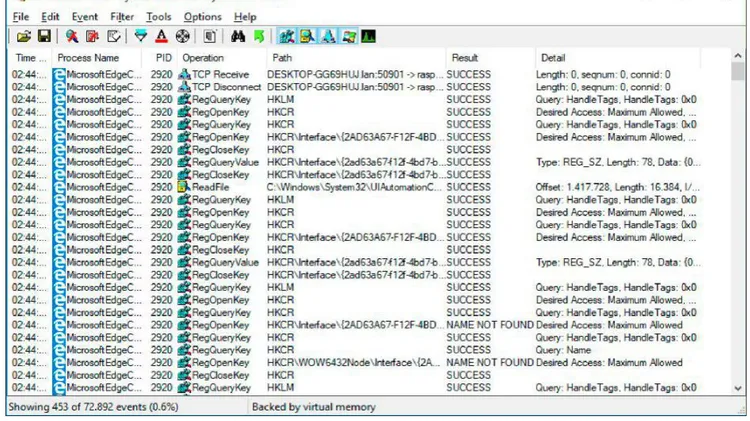Viewport: 750px width, 421px height.
Task: Open the Filter menu
Action: tap(122, 17)
